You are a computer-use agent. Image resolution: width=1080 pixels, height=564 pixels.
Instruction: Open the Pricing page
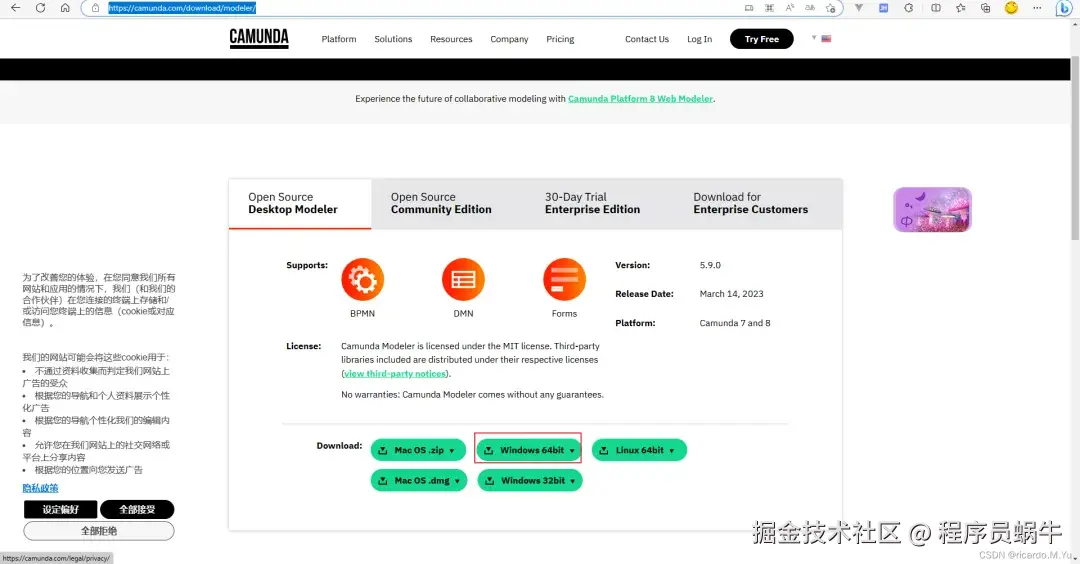click(560, 39)
